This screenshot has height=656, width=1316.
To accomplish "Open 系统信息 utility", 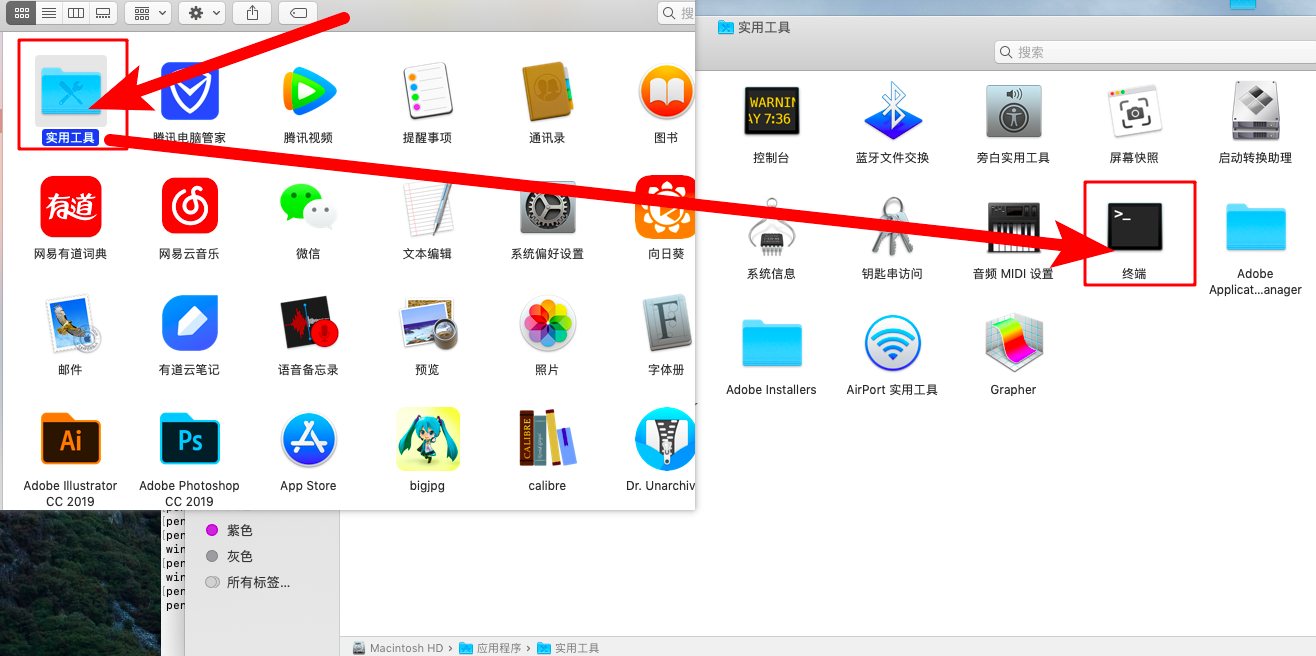I will pyautogui.click(x=771, y=227).
